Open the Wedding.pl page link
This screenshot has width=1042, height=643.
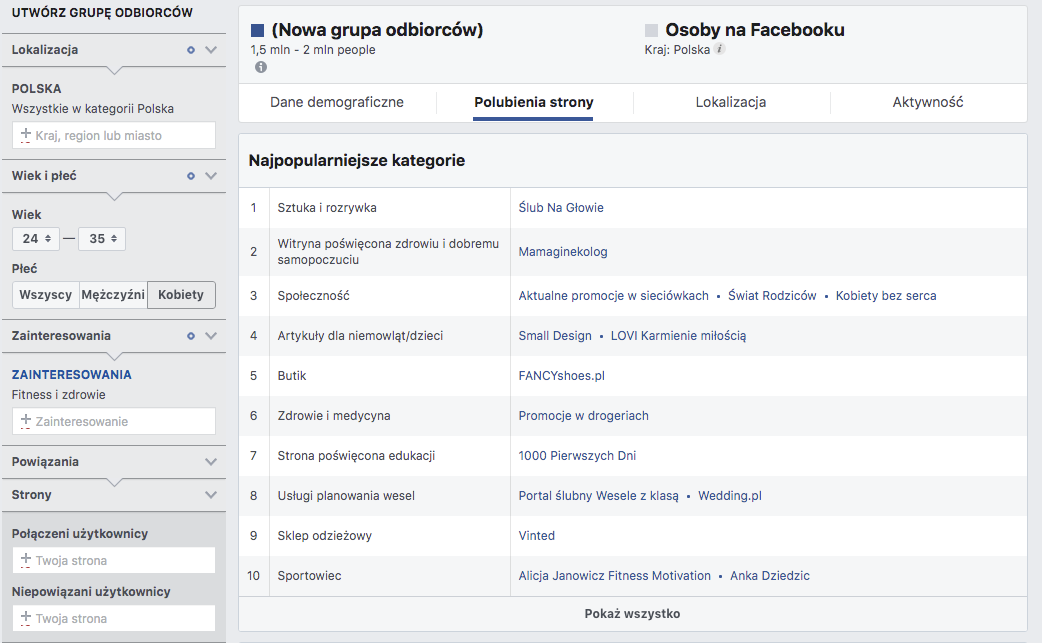click(730, 496)
